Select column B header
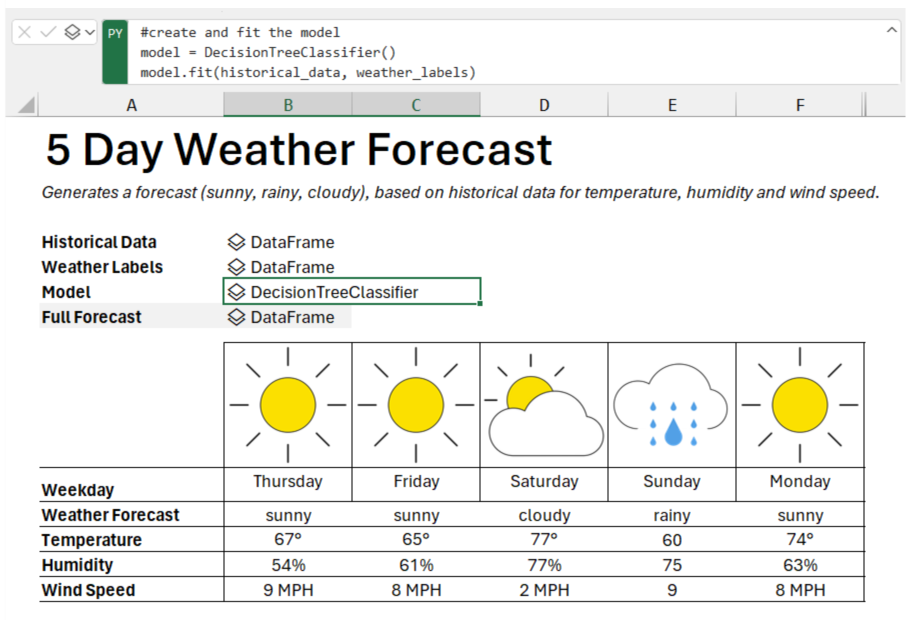The image size is (913, 620). (x=288, y=105)
